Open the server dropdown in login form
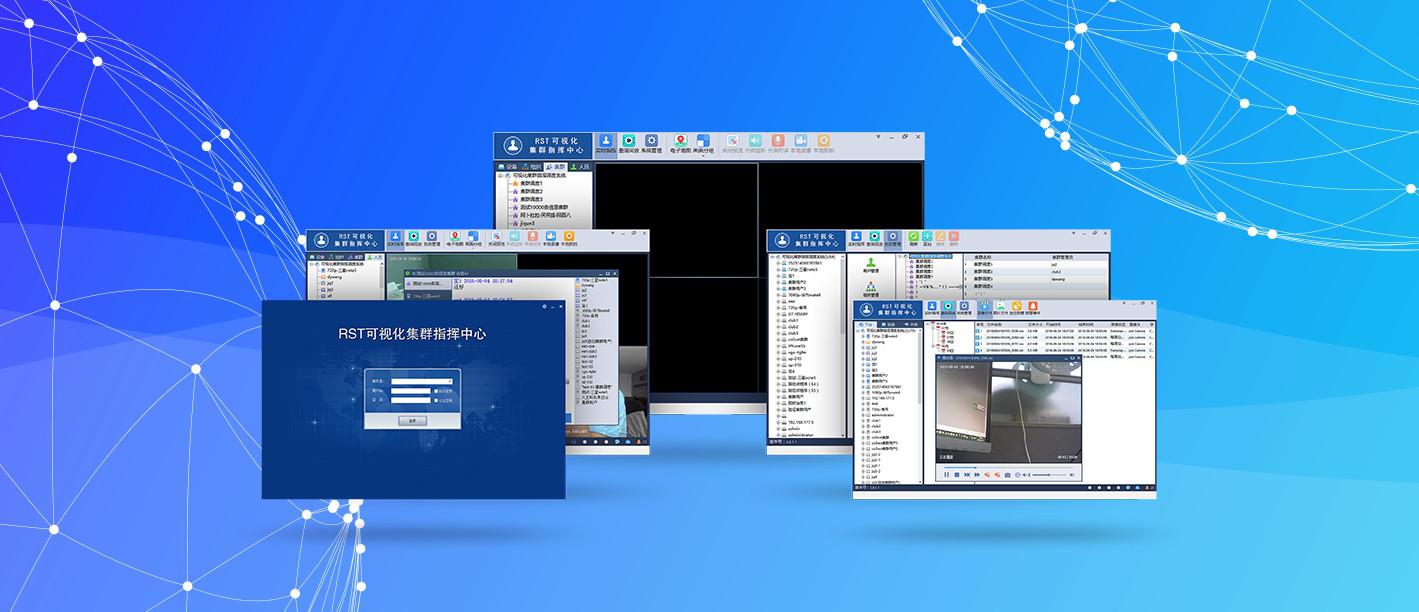Viewport: 1419px width, 612px height. pyautogui.click(x=449, y=381)
